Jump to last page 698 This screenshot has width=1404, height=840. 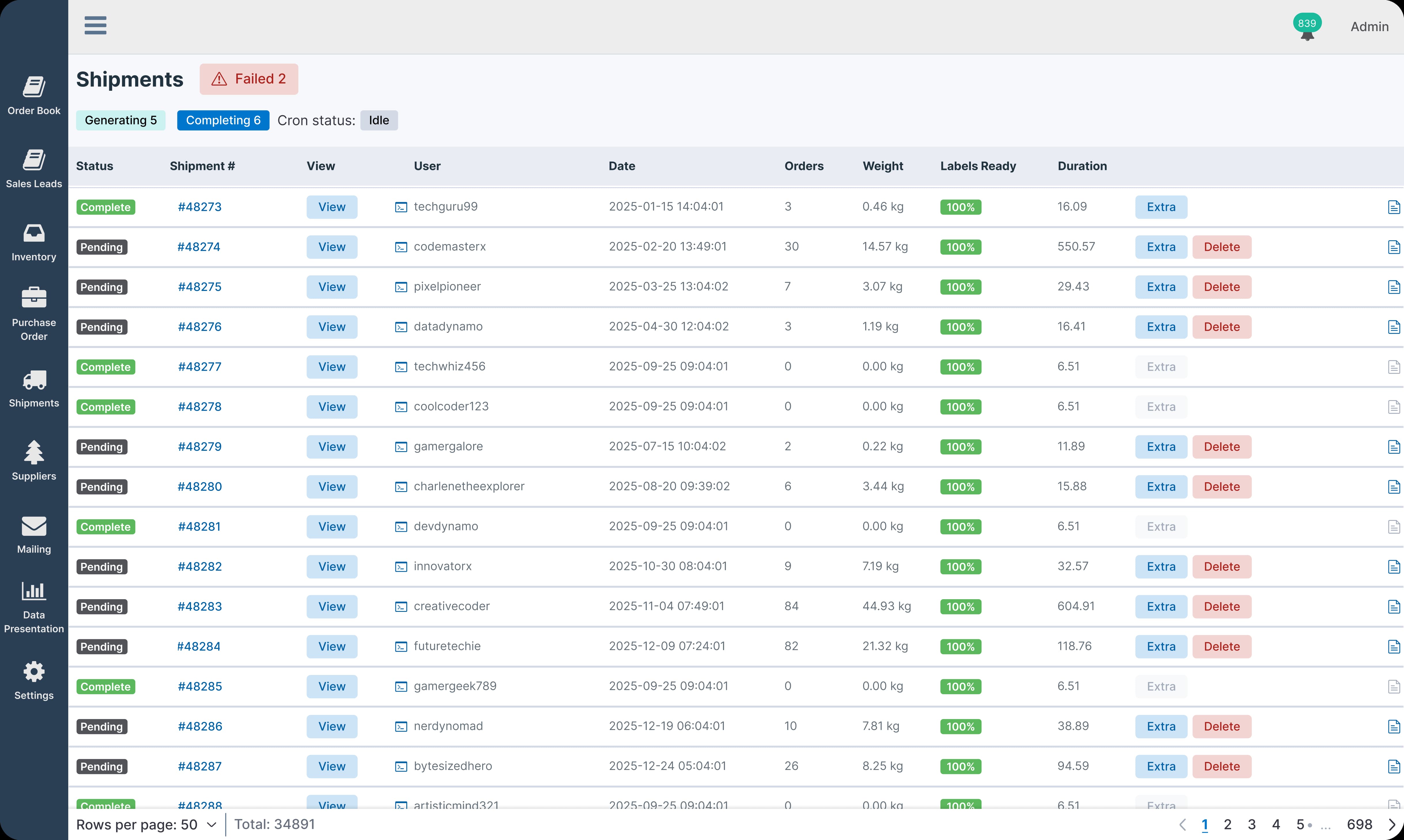1359,824
